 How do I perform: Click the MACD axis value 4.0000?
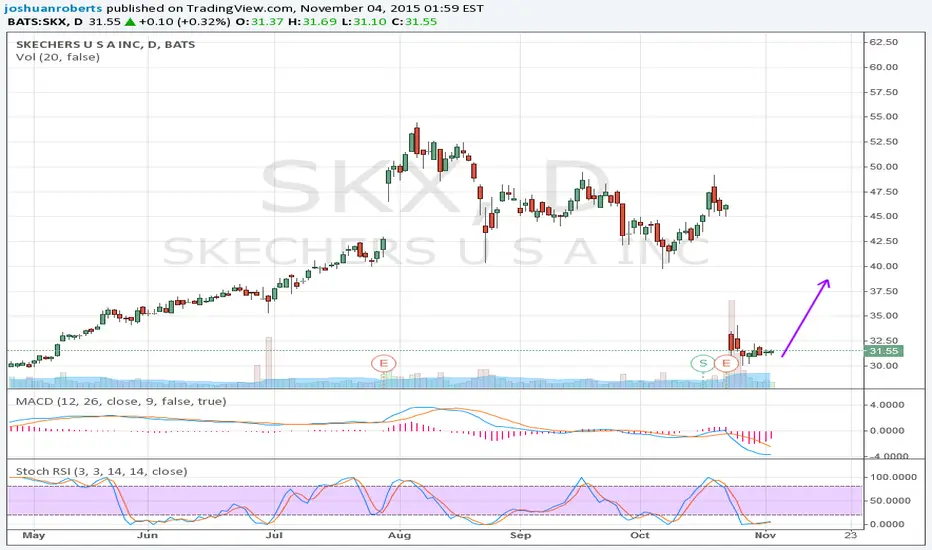(x=887, y=405)
